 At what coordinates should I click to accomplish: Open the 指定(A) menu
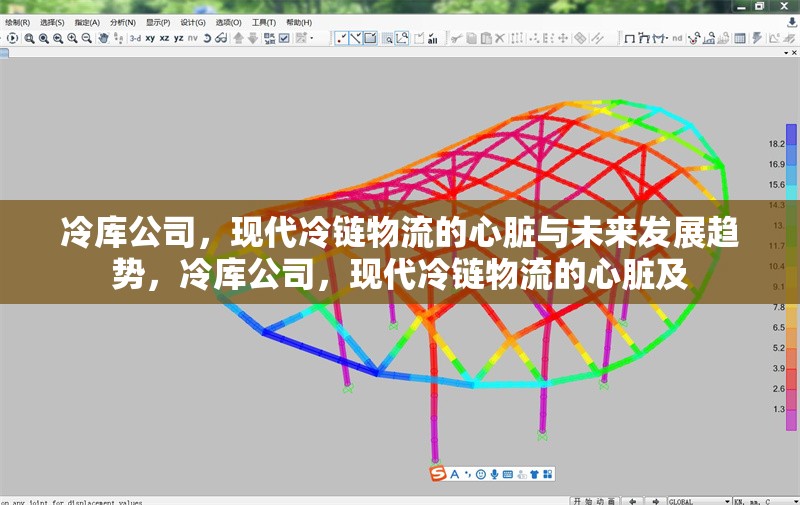tap(87, 22)
